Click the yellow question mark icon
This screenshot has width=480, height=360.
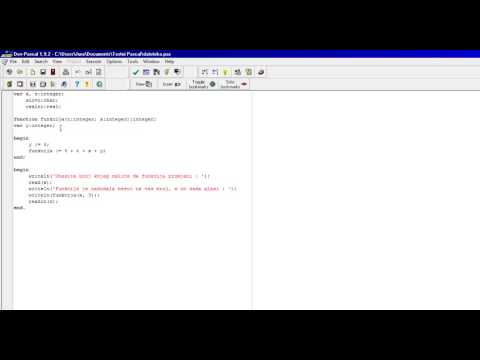click(x=87, y=84)
